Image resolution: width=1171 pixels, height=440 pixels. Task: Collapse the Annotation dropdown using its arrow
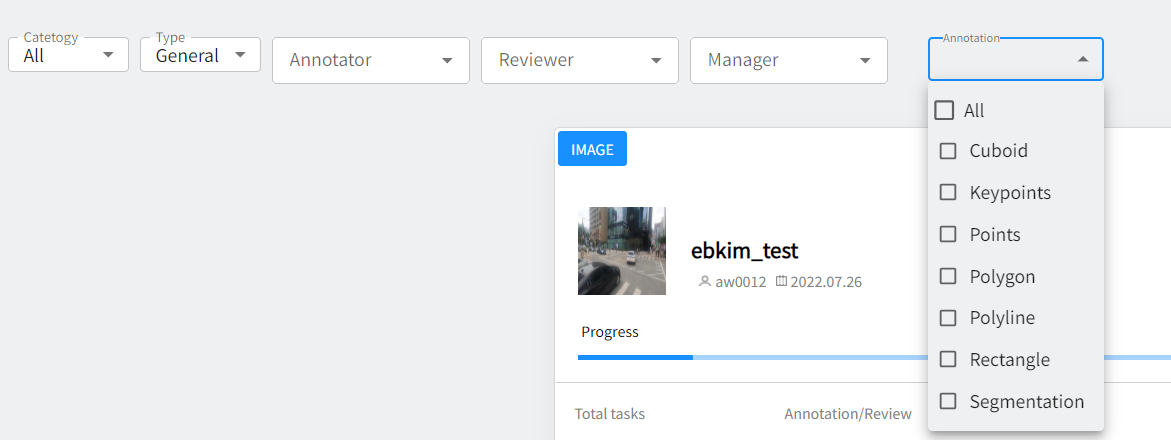[x=1082, y=60]
